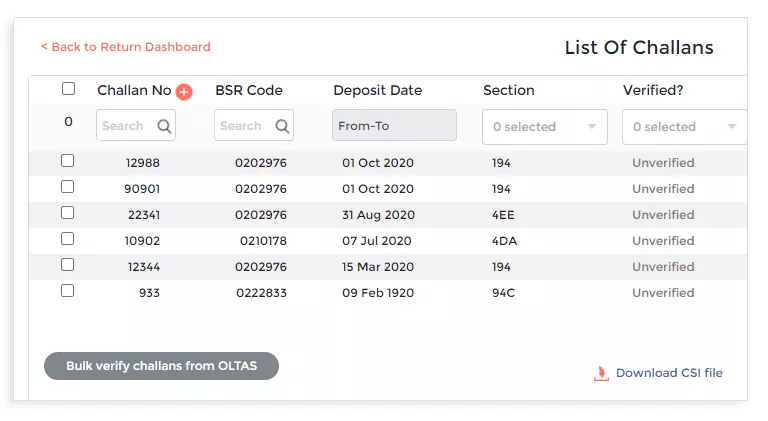The width and height of the screenshot is (768, 421).
Task: Click Unverified status for challan 12344
Action: pos(662,267)
